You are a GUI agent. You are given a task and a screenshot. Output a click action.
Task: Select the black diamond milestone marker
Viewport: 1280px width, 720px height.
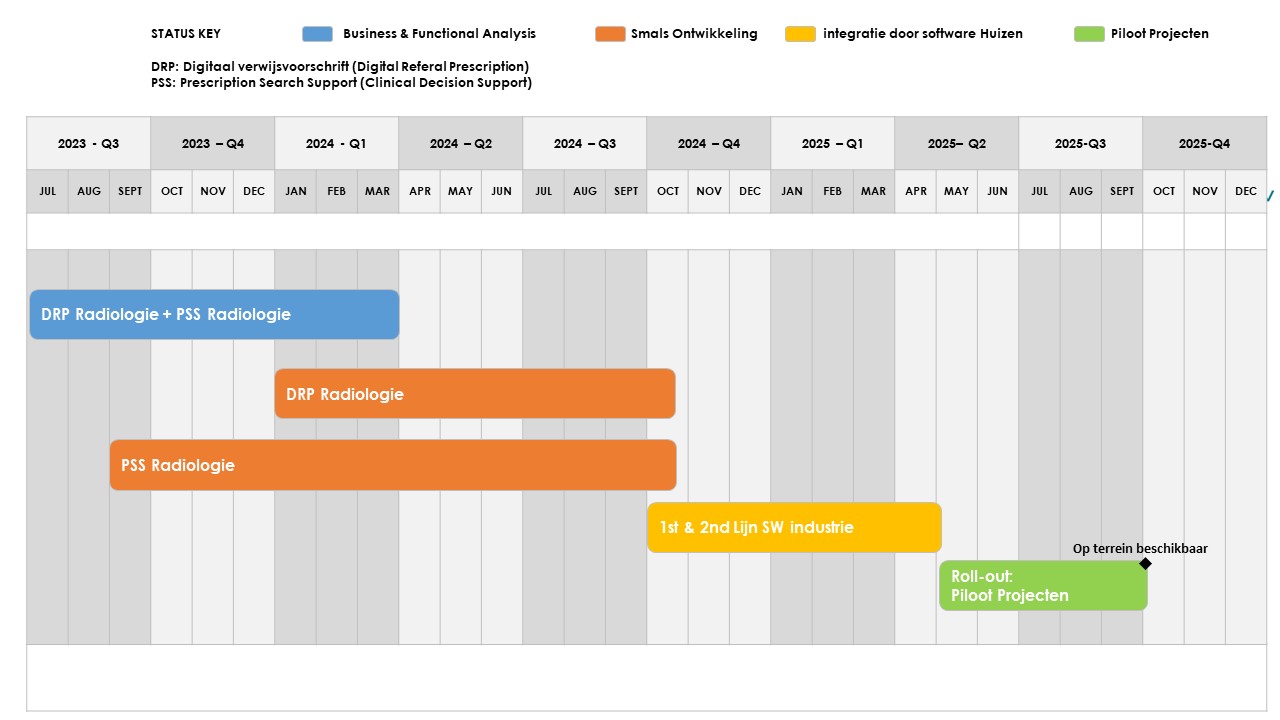tap(1146, 564)
